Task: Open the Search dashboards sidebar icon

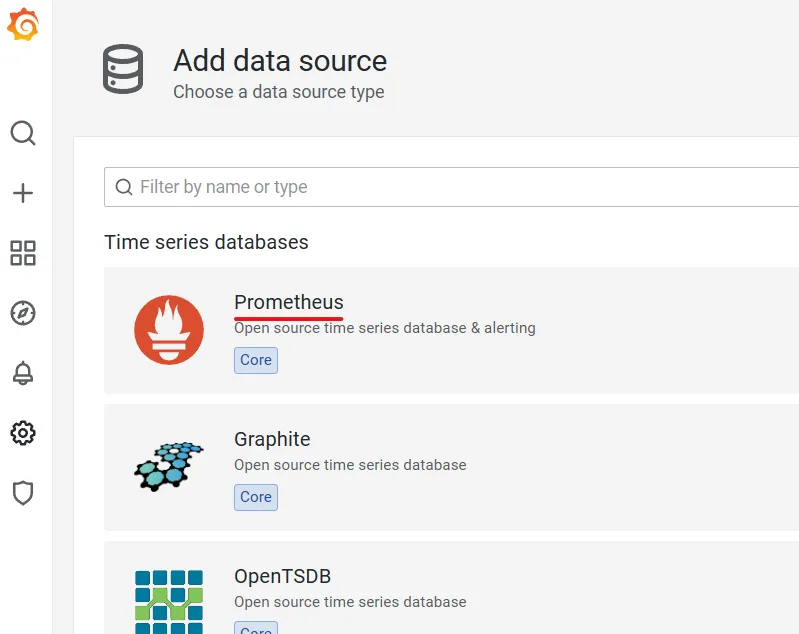Action: (23, 133)
